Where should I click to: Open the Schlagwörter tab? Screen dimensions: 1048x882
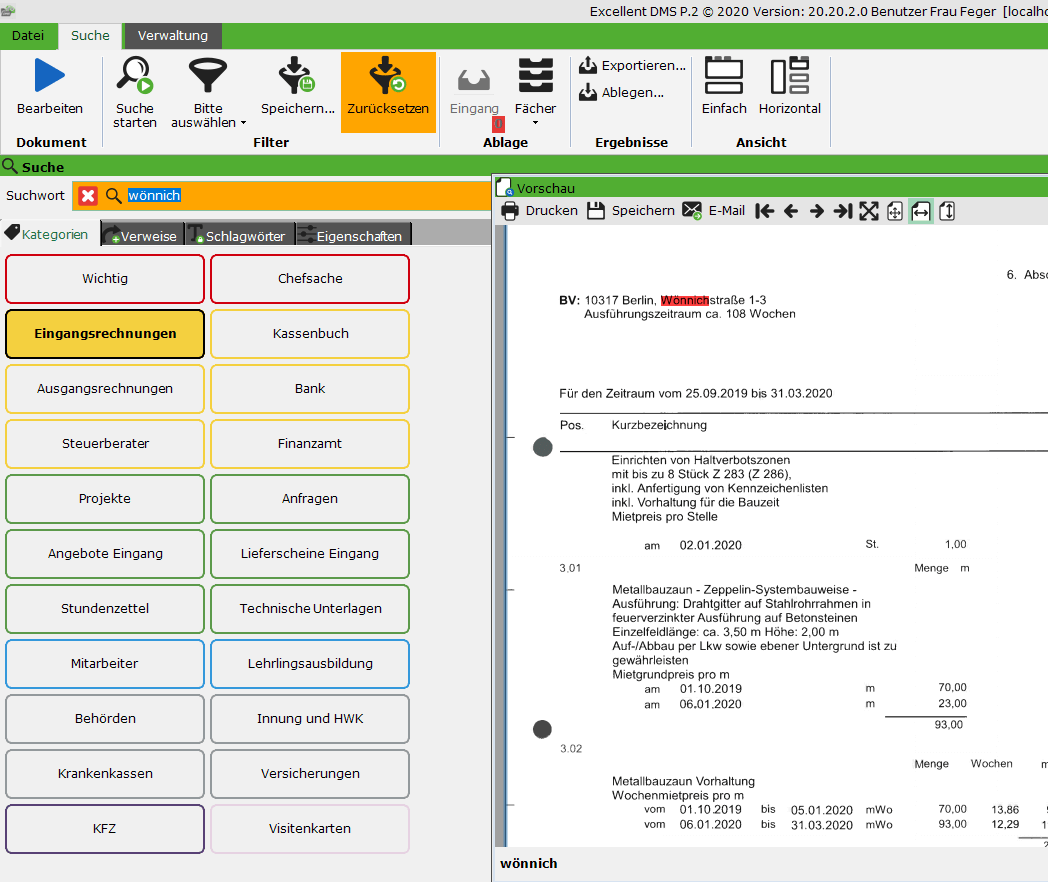coord(239,235)
